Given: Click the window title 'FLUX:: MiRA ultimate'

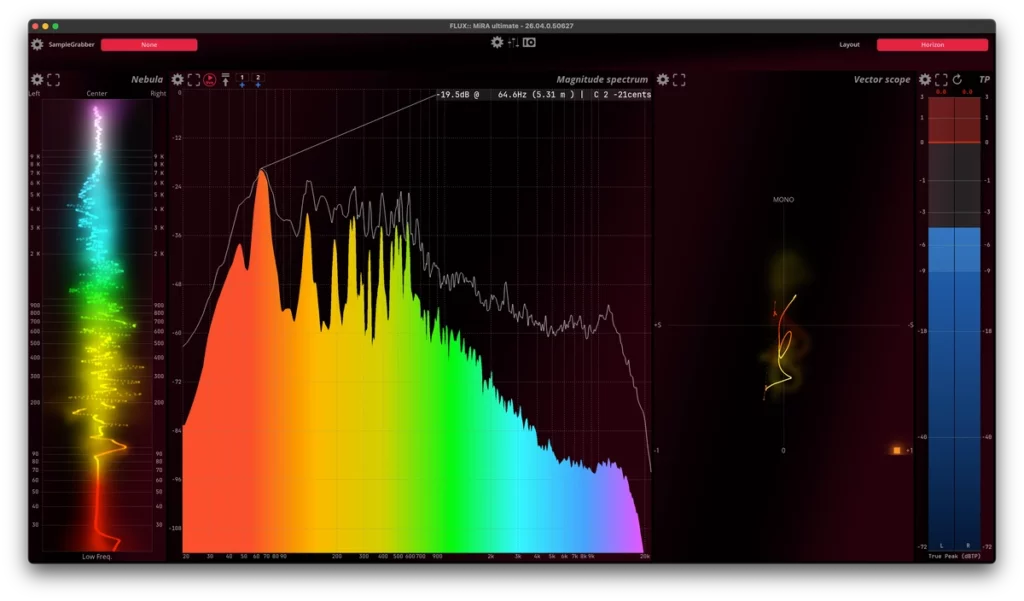Looking at the screenshot, I should coord(511,25).
